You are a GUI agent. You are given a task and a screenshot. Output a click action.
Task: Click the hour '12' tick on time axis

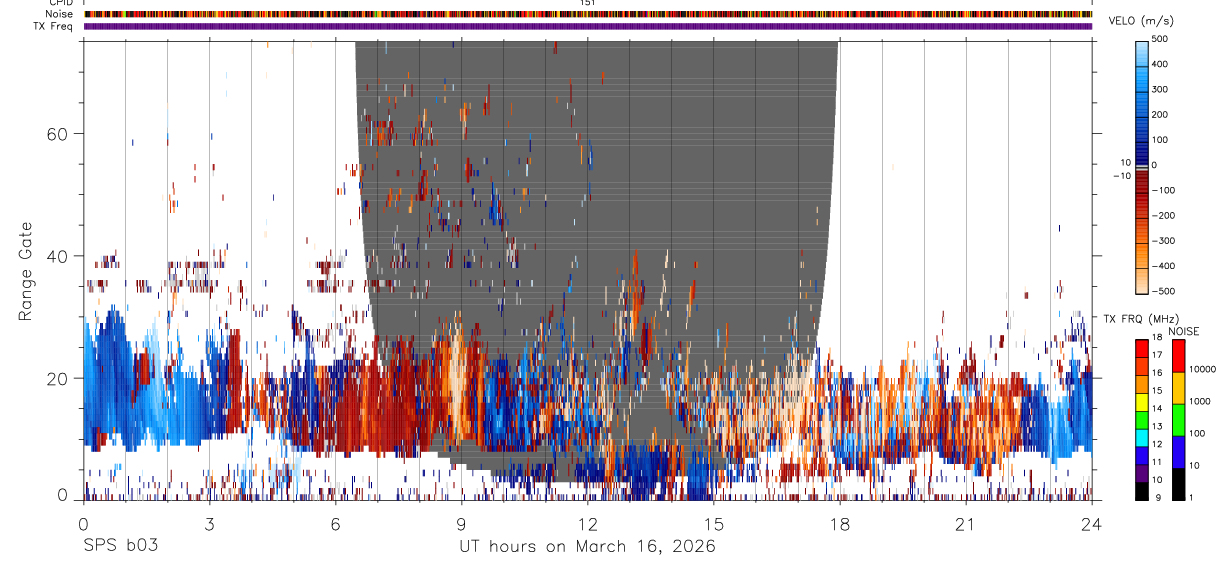tap(587, 523)
